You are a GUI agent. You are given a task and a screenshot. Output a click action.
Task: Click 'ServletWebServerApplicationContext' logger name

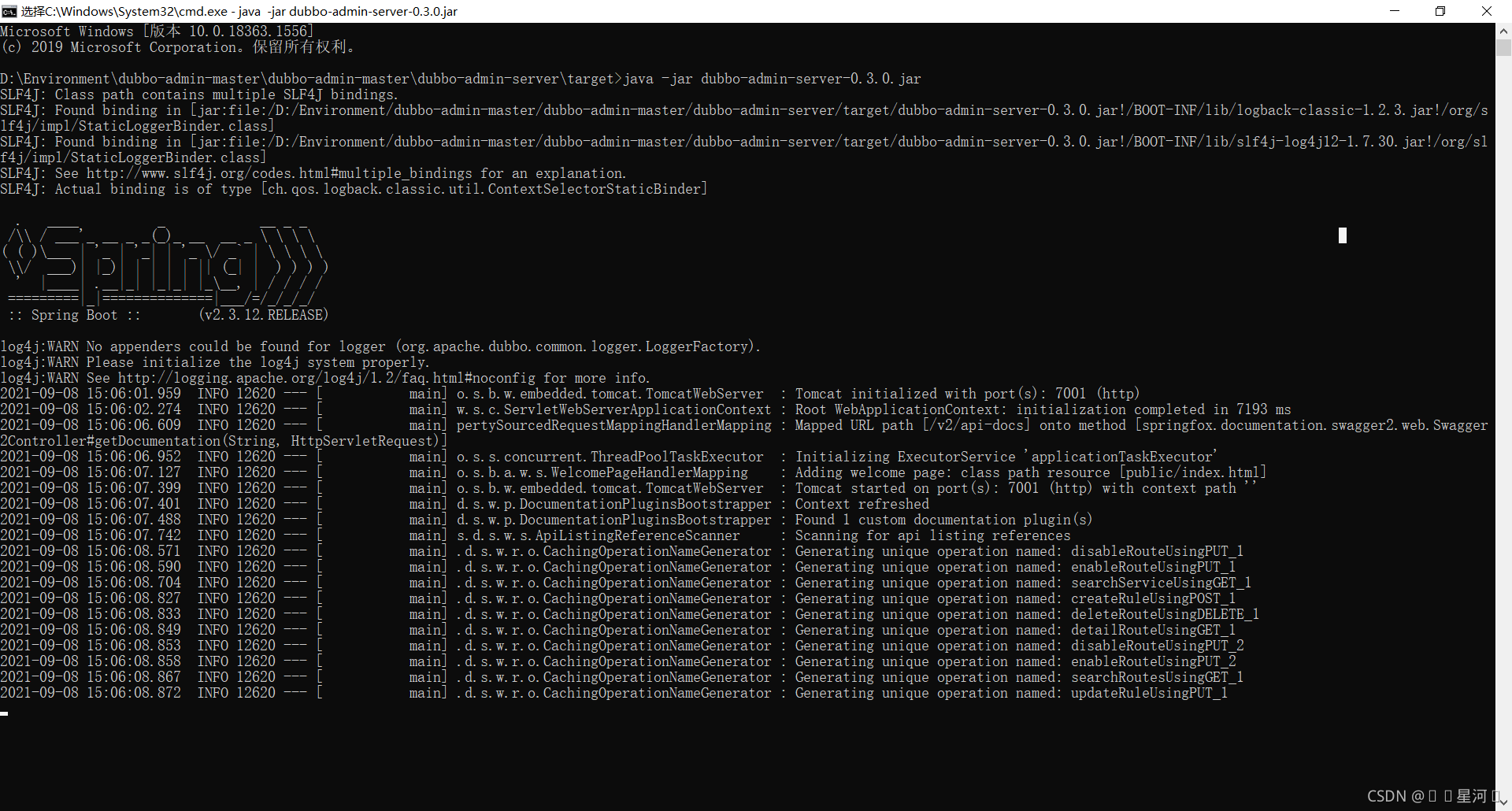pyautogui.click(x=638, y=409)
